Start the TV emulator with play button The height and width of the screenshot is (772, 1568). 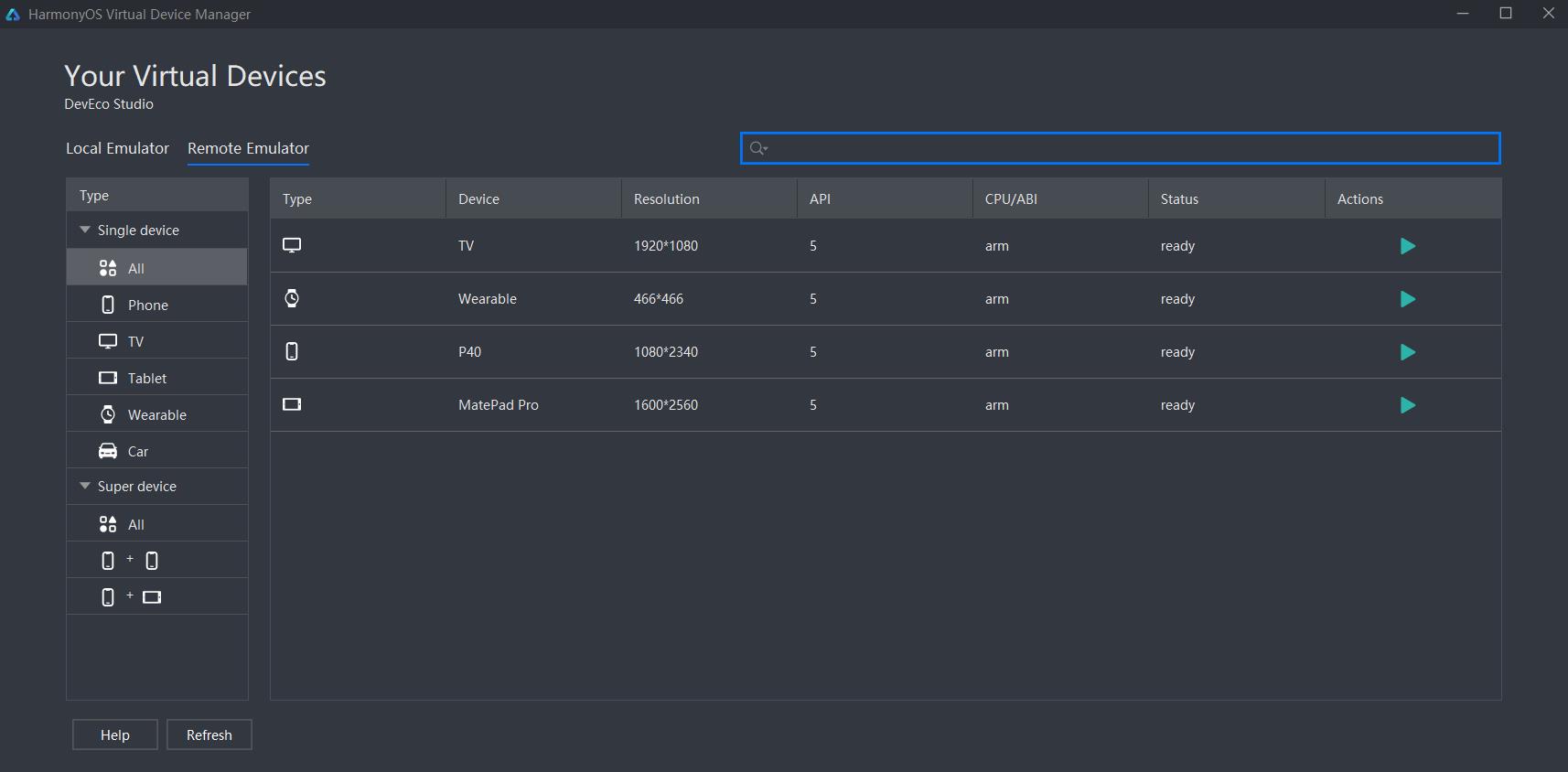coord(1408,246)
